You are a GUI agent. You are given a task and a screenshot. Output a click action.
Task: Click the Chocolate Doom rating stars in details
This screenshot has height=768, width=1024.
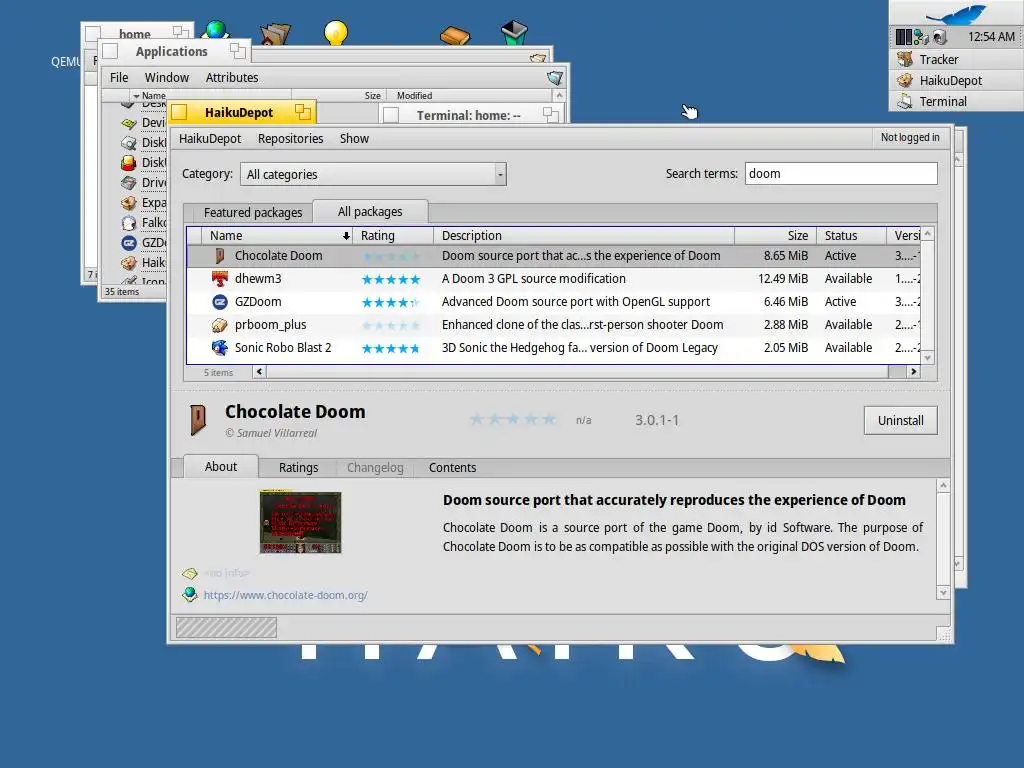513,419
